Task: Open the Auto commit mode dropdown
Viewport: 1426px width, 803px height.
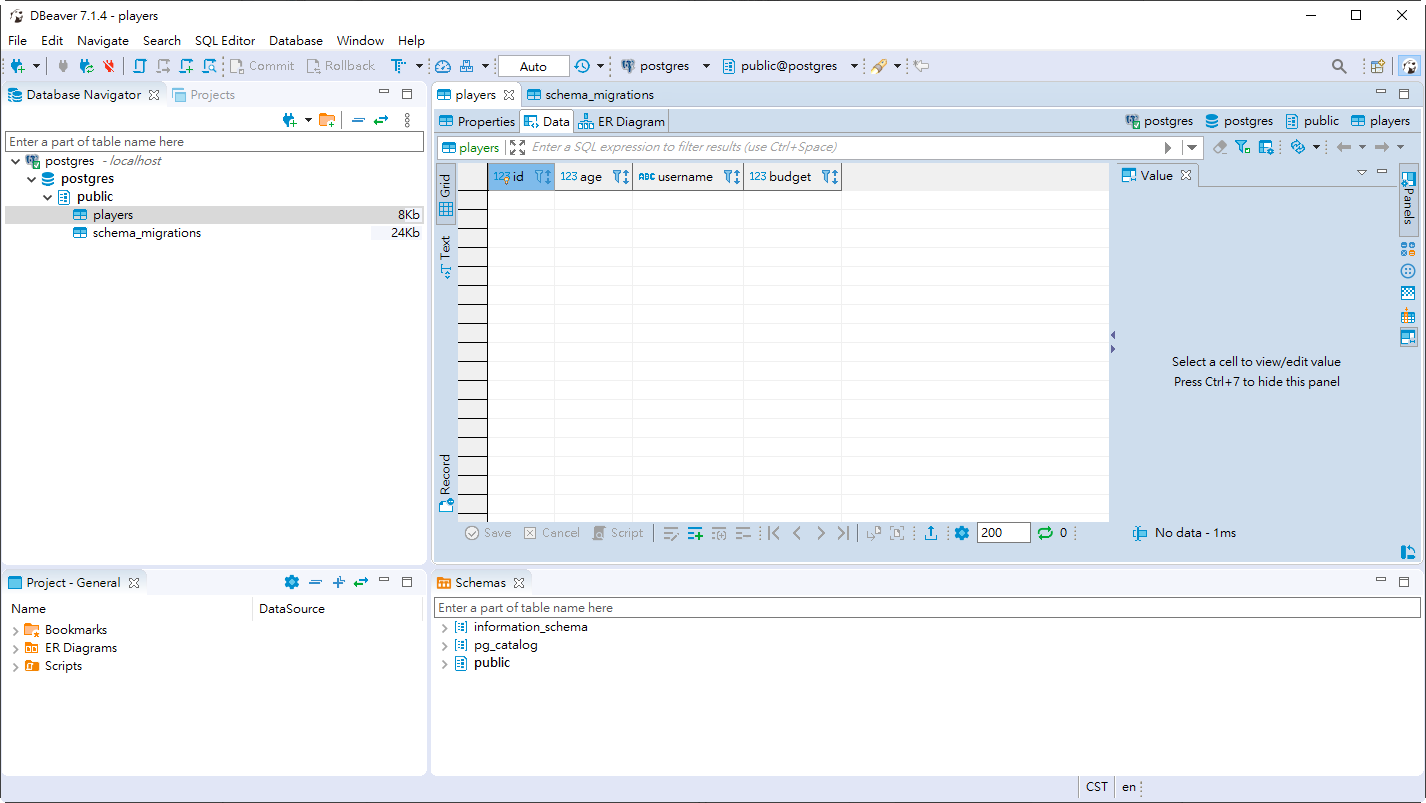Action: [533, 66]
